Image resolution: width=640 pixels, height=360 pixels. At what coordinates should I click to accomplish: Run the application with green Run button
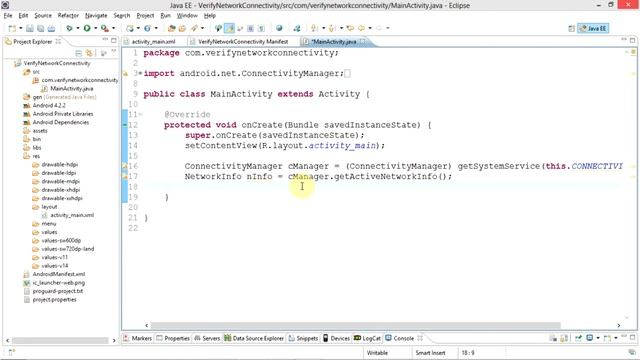coord(87,28)
